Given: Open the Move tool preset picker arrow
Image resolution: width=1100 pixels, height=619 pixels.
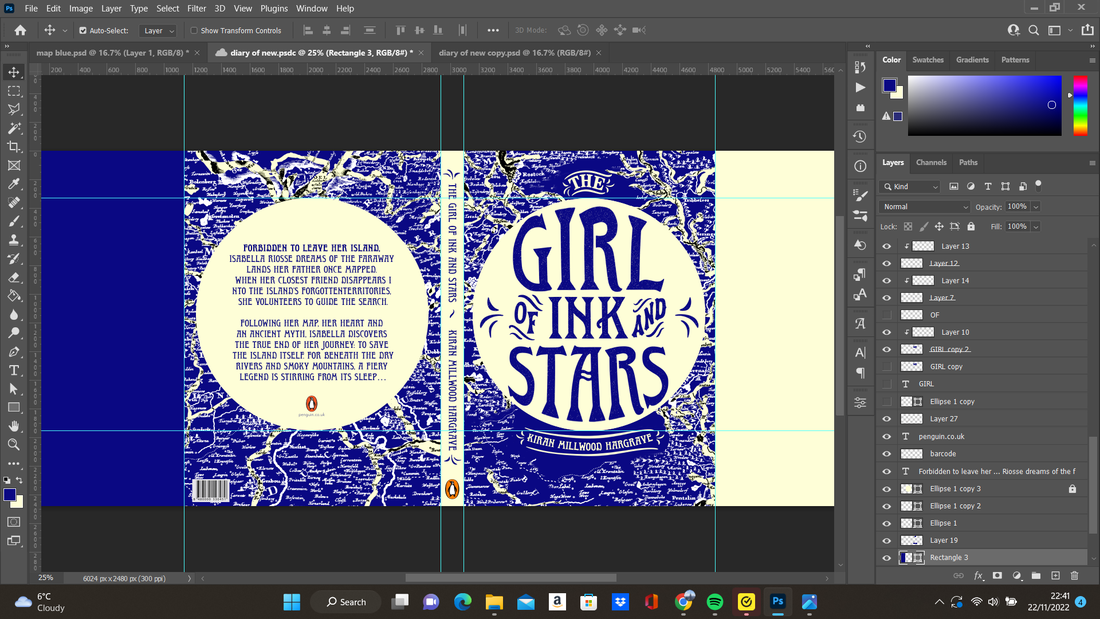Looking at the screenshot, I should (65, 31).
